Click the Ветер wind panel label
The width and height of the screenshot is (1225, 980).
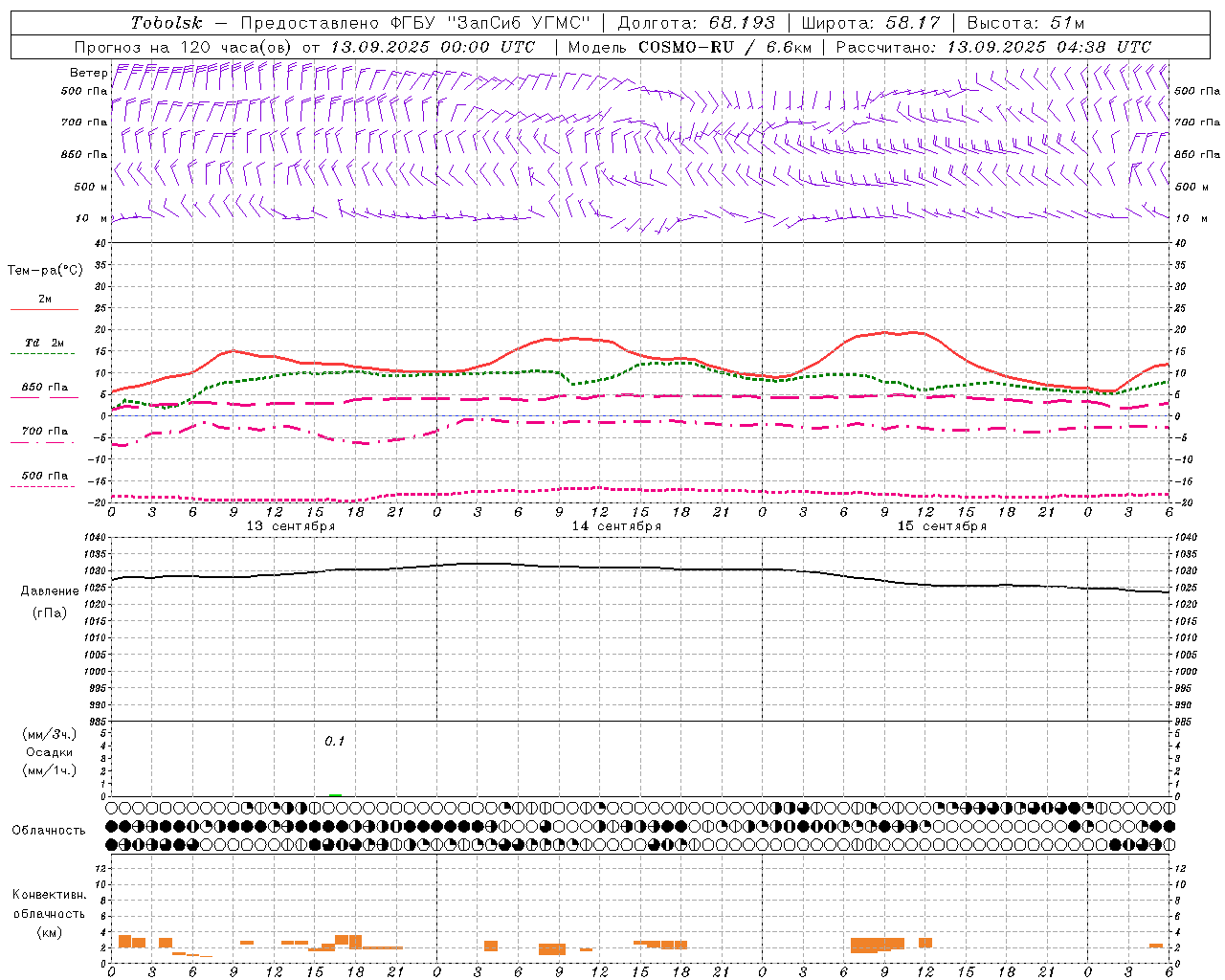[88, 73]
